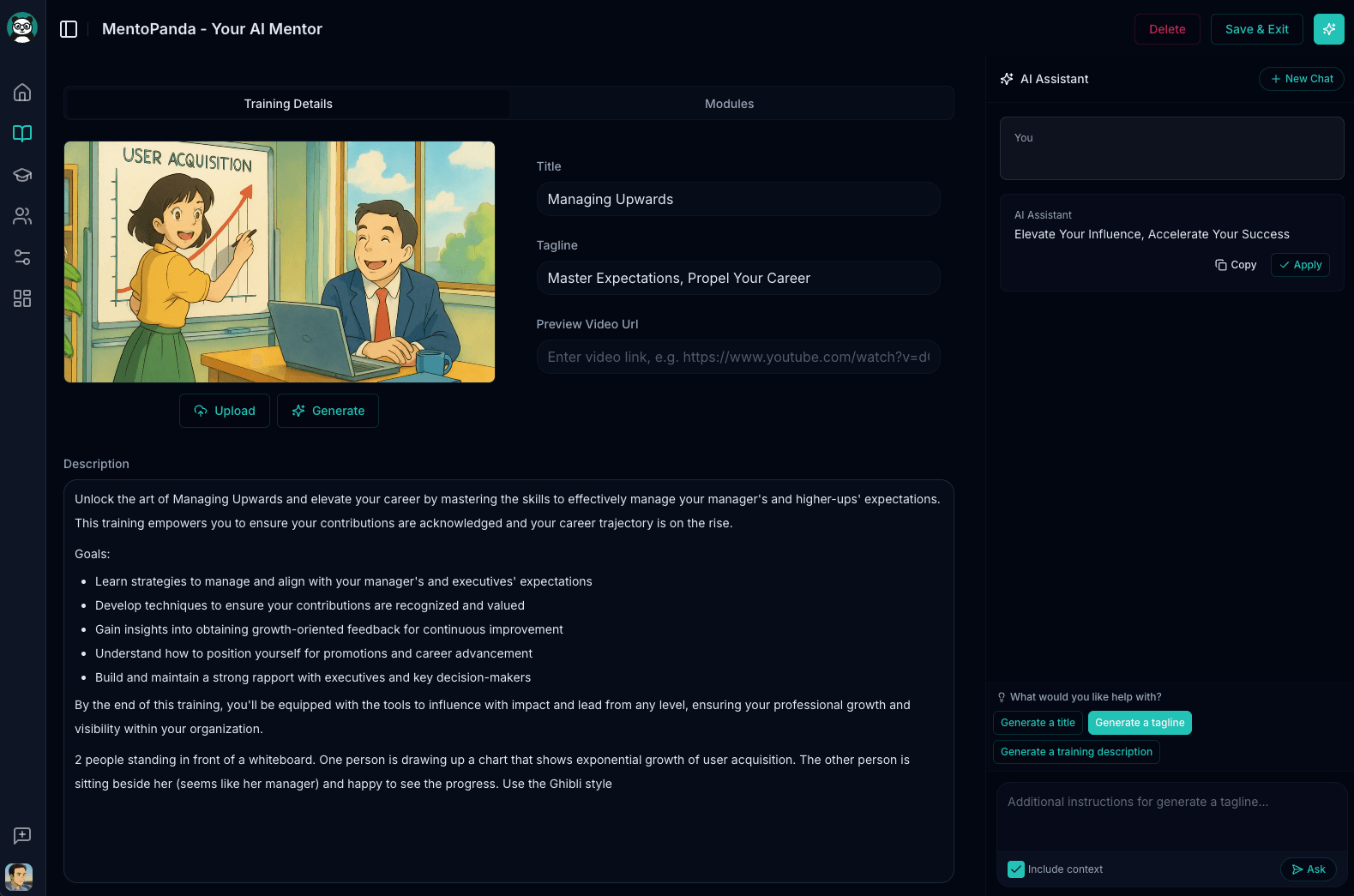Open the graduation cap icon
Viewport: 1354px width, 896px height.
(22, 175)
